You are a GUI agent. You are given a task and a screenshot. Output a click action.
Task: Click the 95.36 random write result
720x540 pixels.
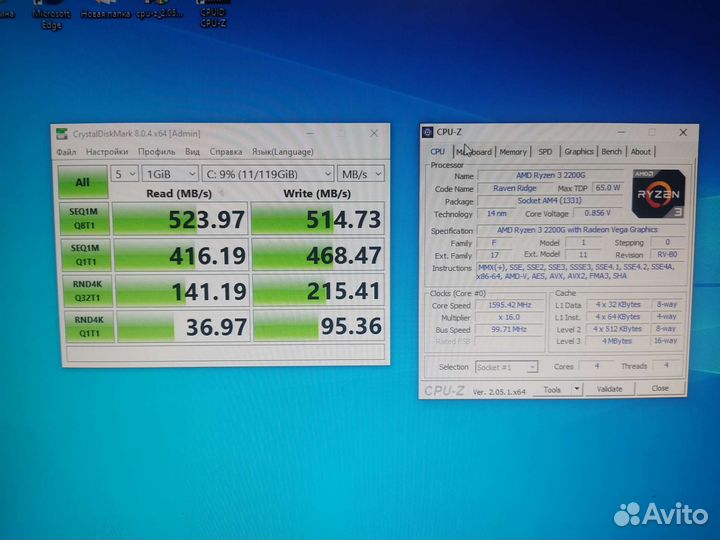tap(319, 326)
